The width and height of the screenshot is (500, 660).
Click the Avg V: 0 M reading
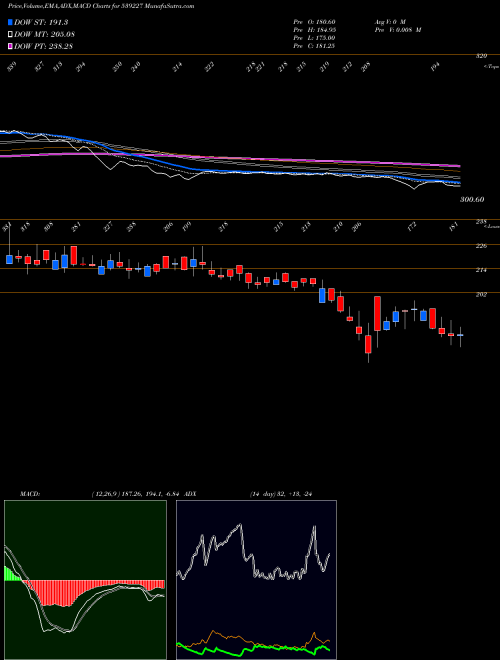tap(390, 21)
